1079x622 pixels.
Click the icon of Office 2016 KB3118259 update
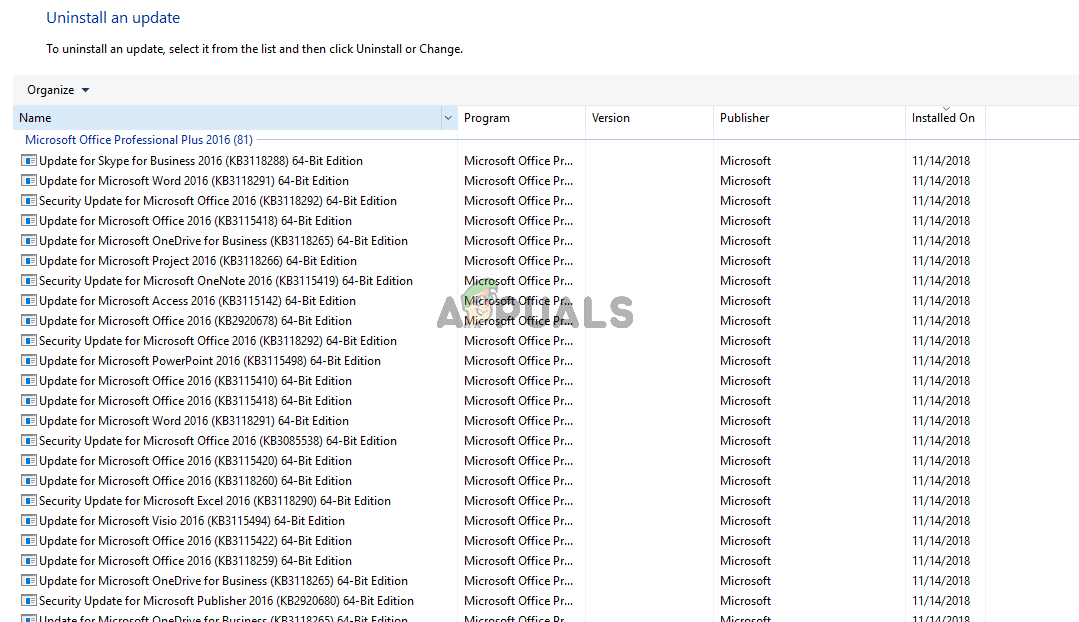(29, 560)
